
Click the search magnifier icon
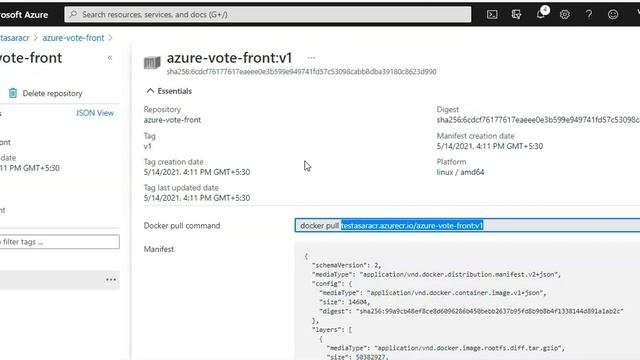(x=73, y=14)
